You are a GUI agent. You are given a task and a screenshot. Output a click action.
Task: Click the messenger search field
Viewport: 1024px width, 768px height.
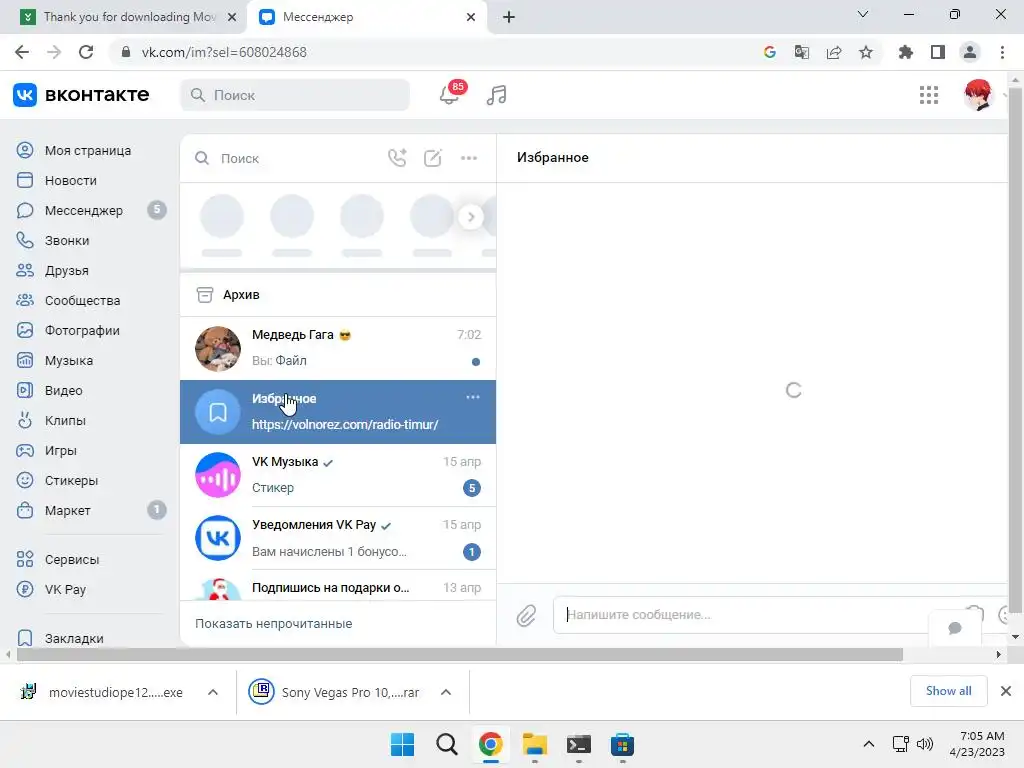287,158
